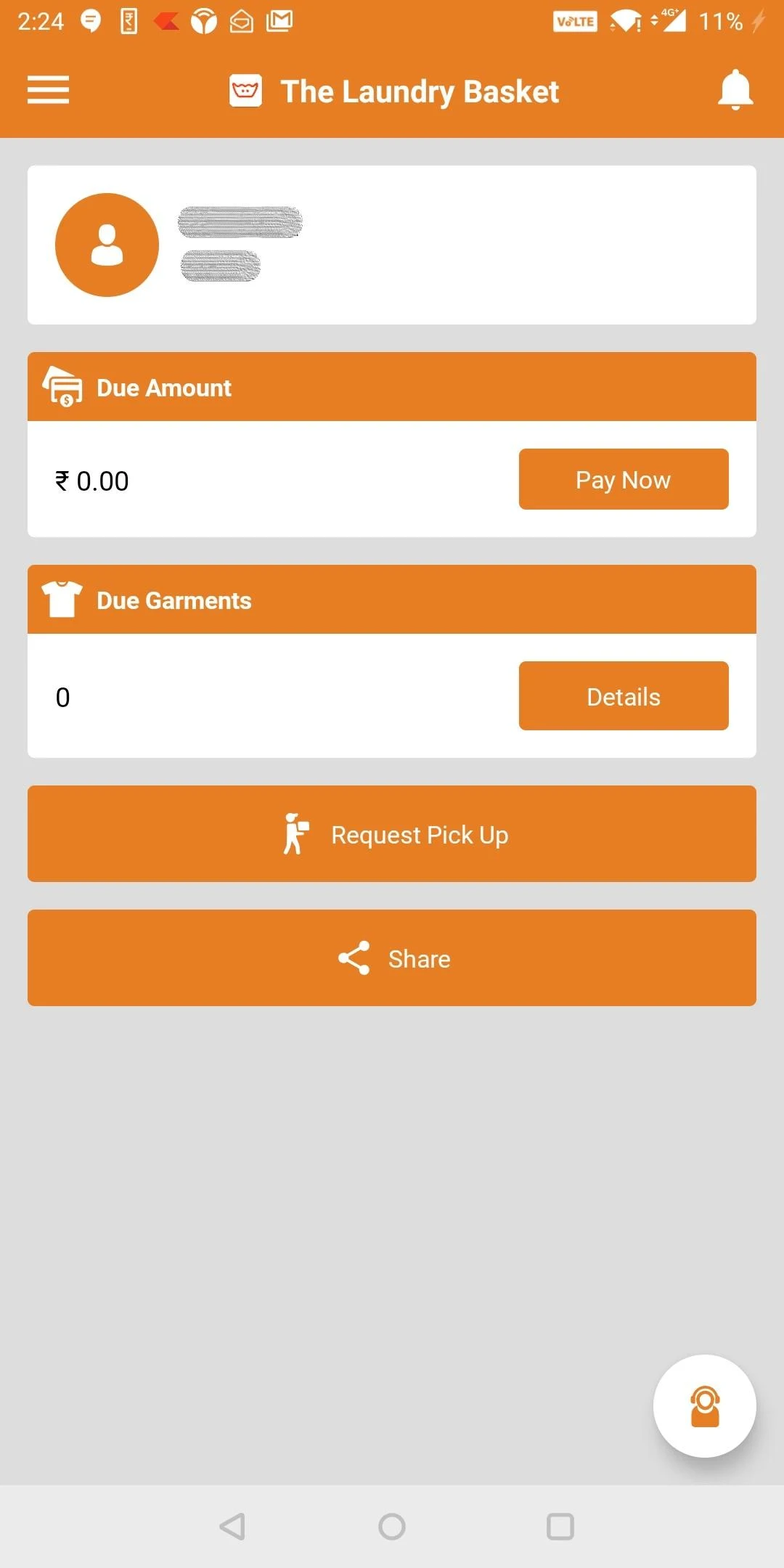Image resolution: width=784 pixels, height=1568 pixels.
Task: Open notifications bell
Action: click(x=735, y=90)
